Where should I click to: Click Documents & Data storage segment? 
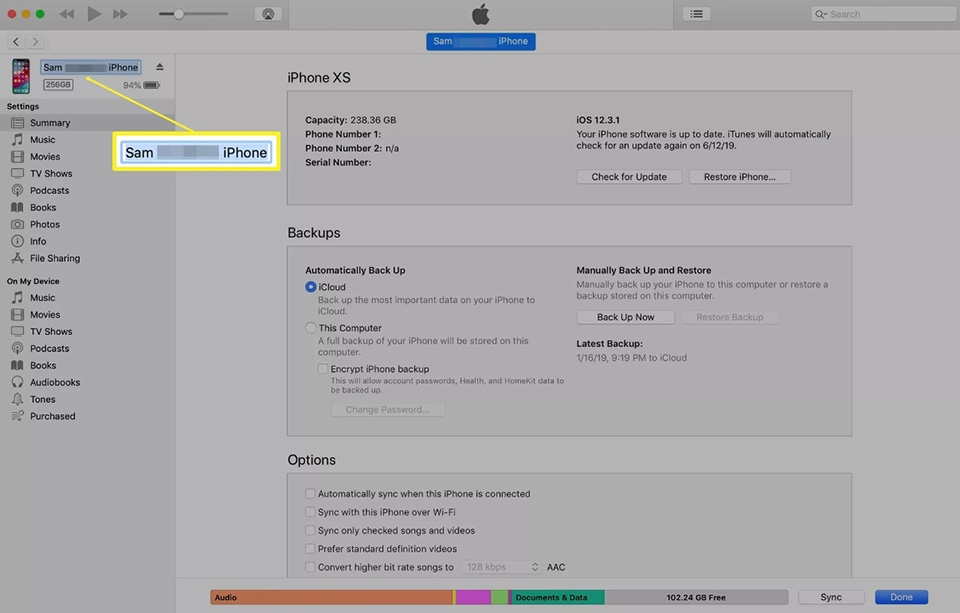click(558, 597)
